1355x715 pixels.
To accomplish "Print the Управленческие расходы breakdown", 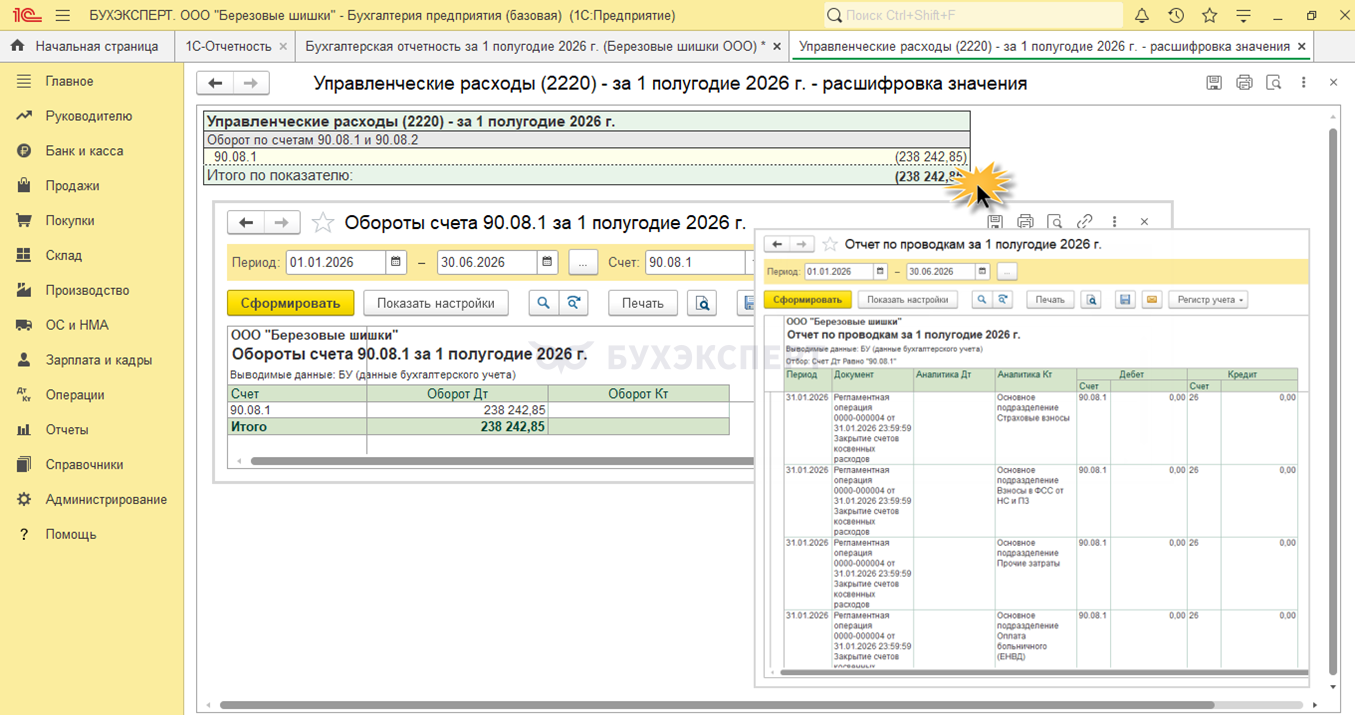I will pyautogui.click(x=1244, y=83).
